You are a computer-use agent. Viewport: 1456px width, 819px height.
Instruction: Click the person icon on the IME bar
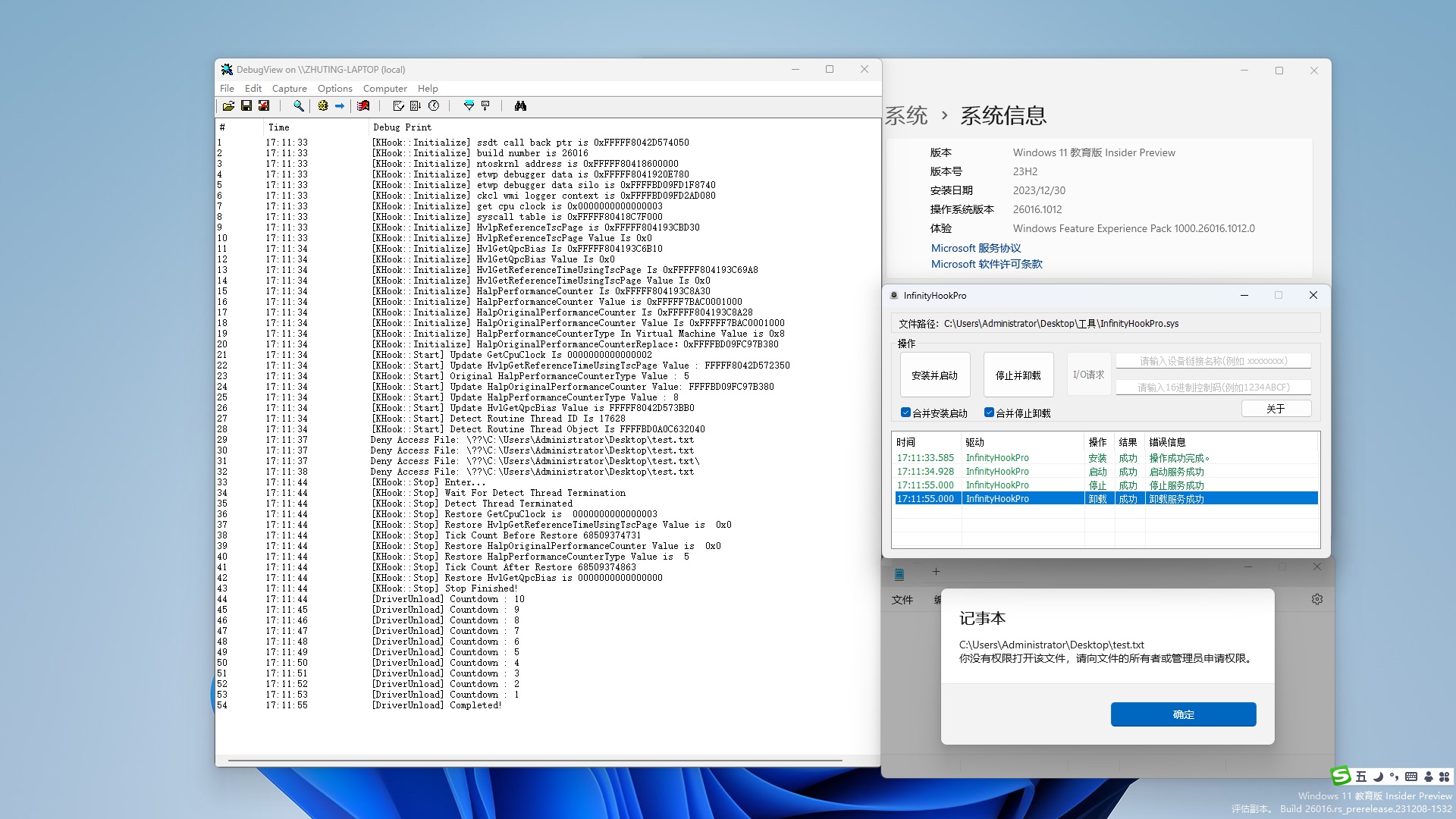[1428, 777]
